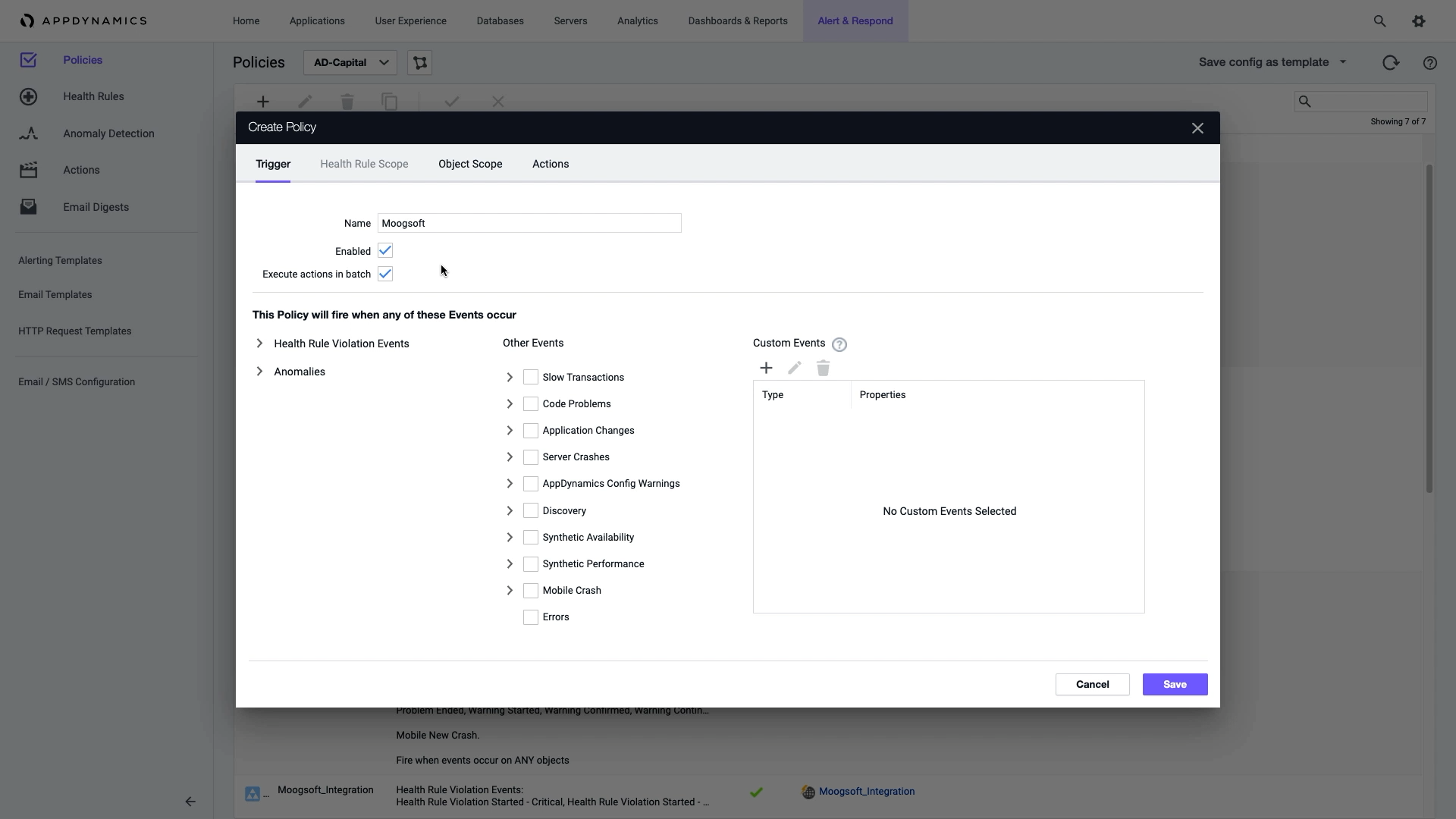Image resolution: width=1456 pixels, height=819 pixels.
Task: Click the enable policy checkmark icon in toolbar
Action: click(452, 102)
